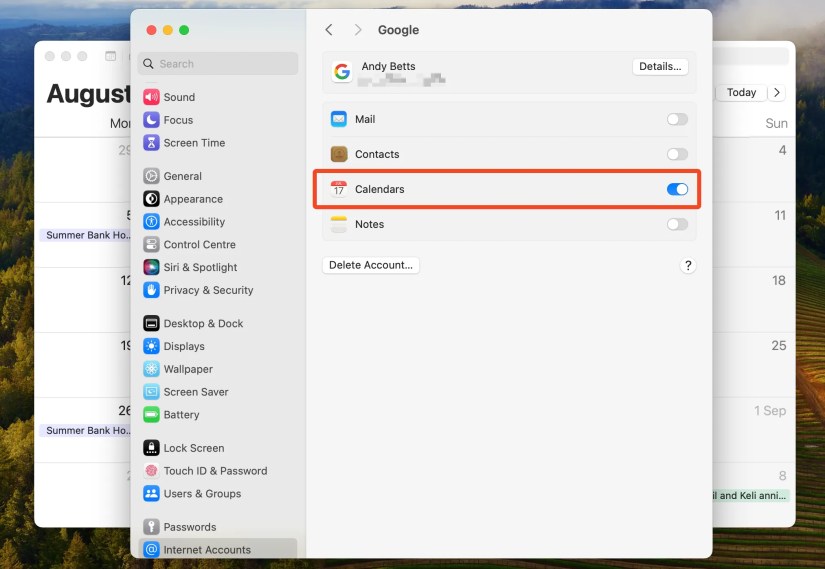Open Passwords key icon
Viewport: 825px width, 569px height.
pyautogui.click(x=151, y=527)
